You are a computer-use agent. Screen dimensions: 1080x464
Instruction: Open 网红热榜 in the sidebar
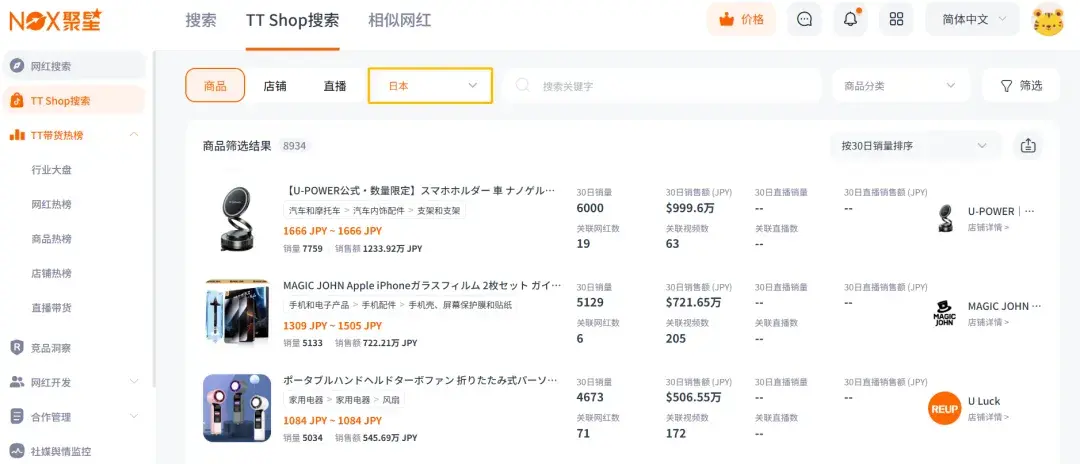pyautogui.click(x=51, y=204)
